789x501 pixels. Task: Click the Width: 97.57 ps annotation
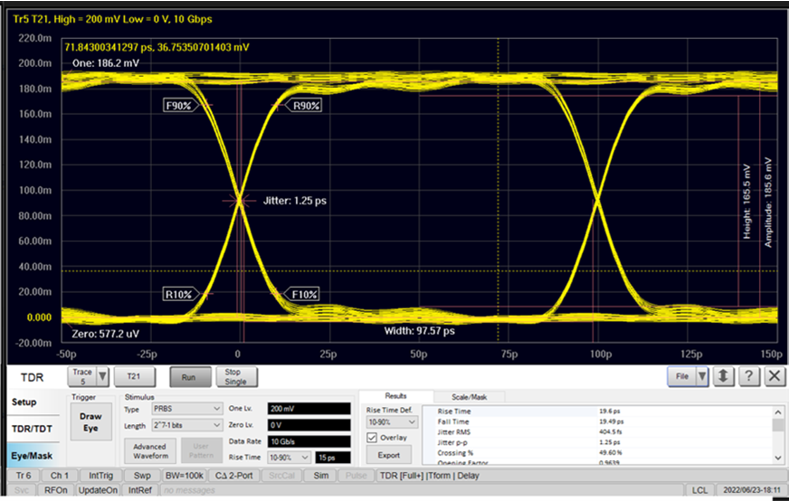point(420,331)
